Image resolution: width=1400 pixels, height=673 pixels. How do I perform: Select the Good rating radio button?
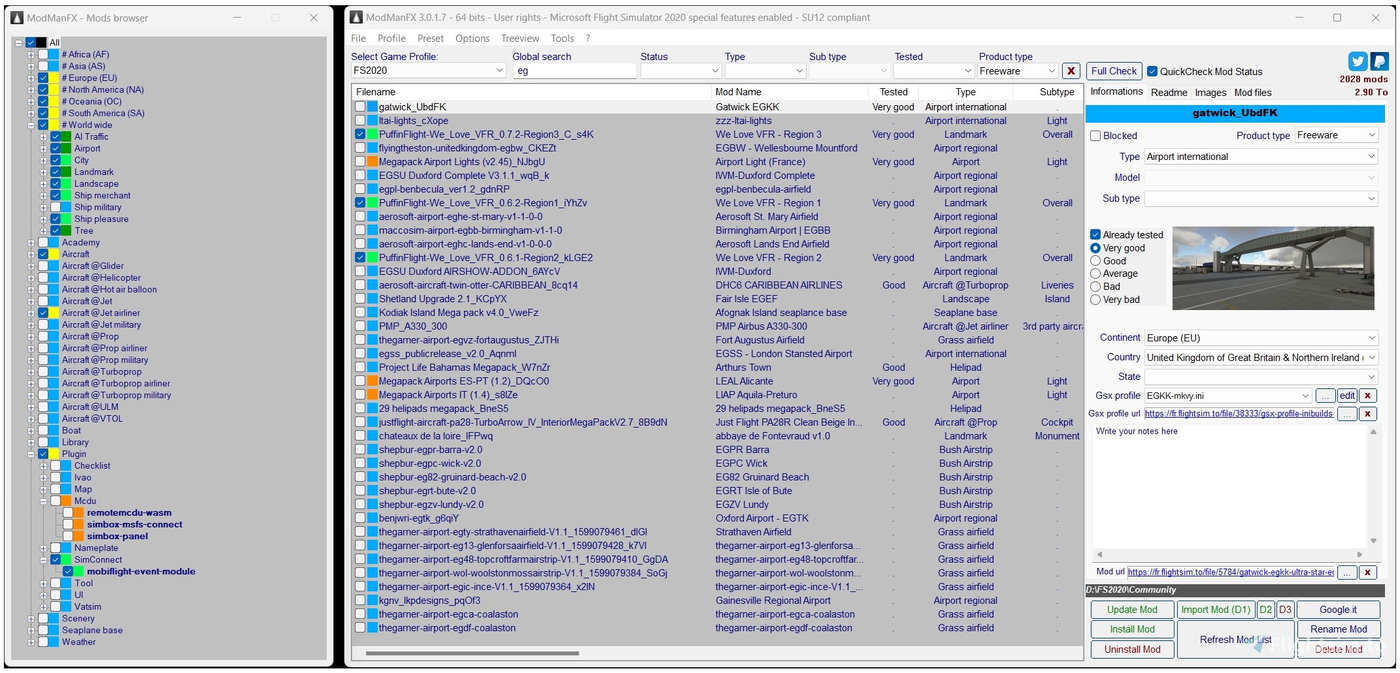1096,261
